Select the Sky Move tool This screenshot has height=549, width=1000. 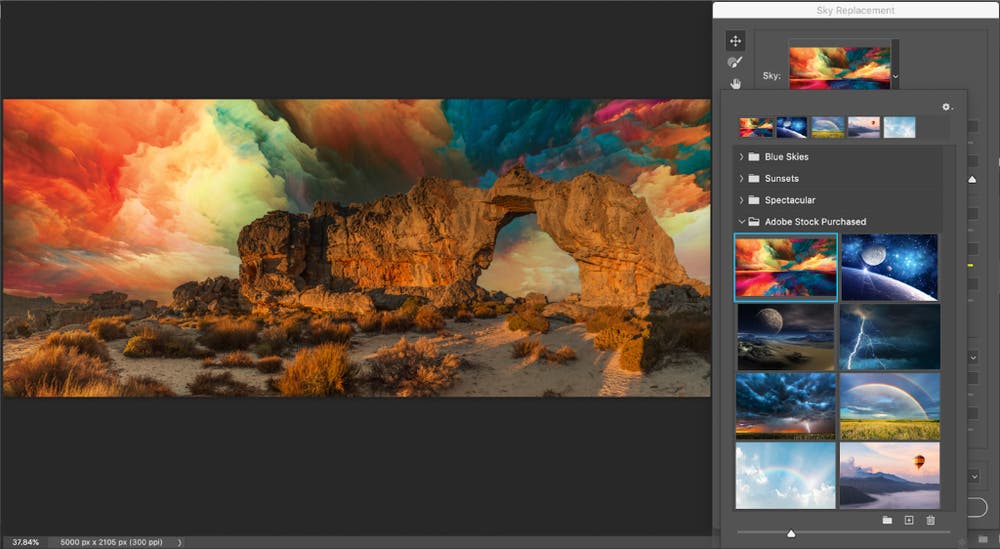pyautogui.click(x=735, y=41)
